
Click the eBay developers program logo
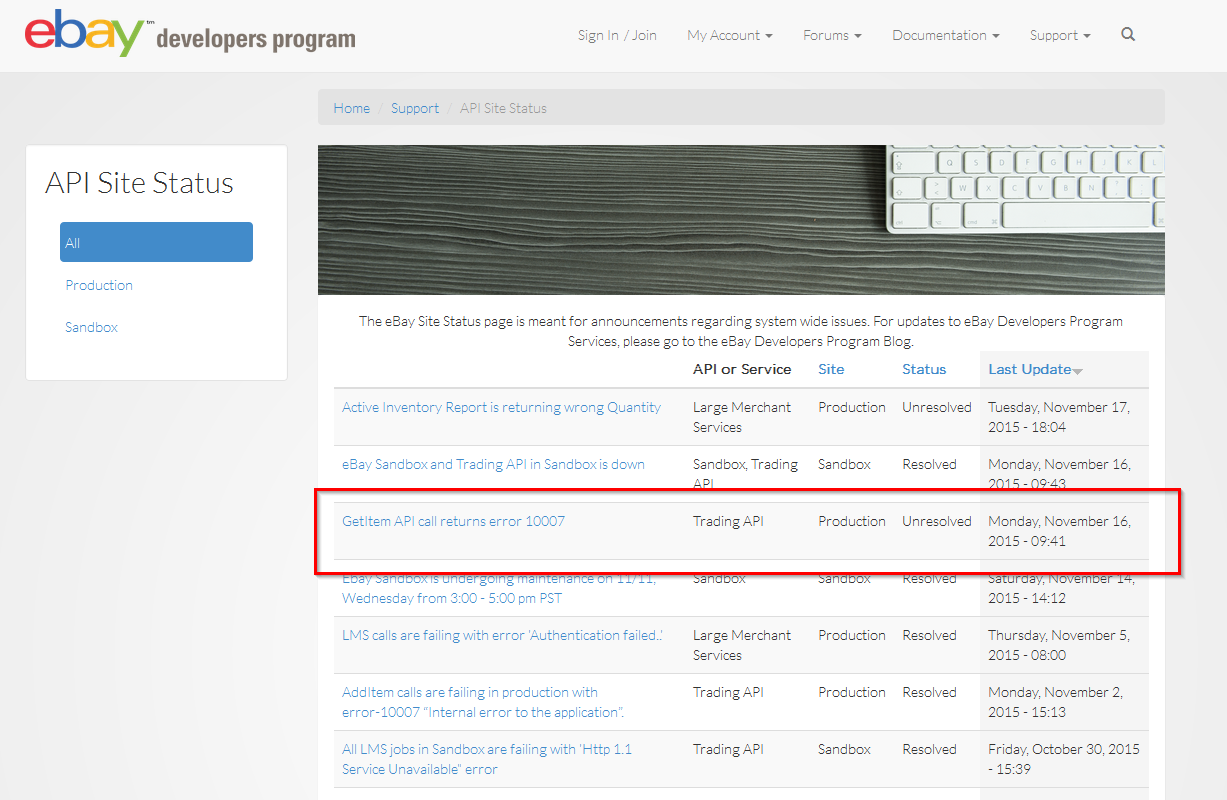[x=190, y=35]
